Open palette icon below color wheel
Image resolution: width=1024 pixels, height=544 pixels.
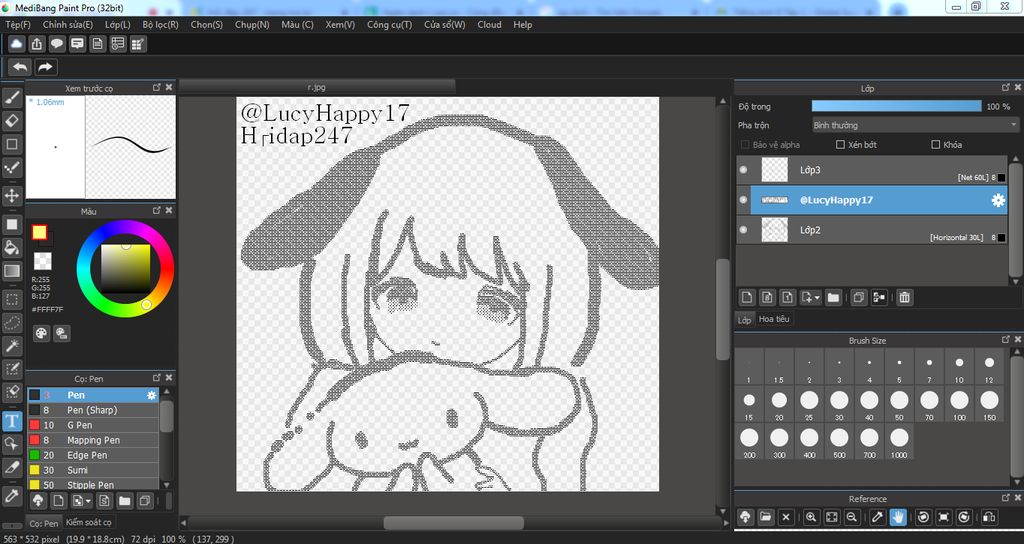point(41,334)
